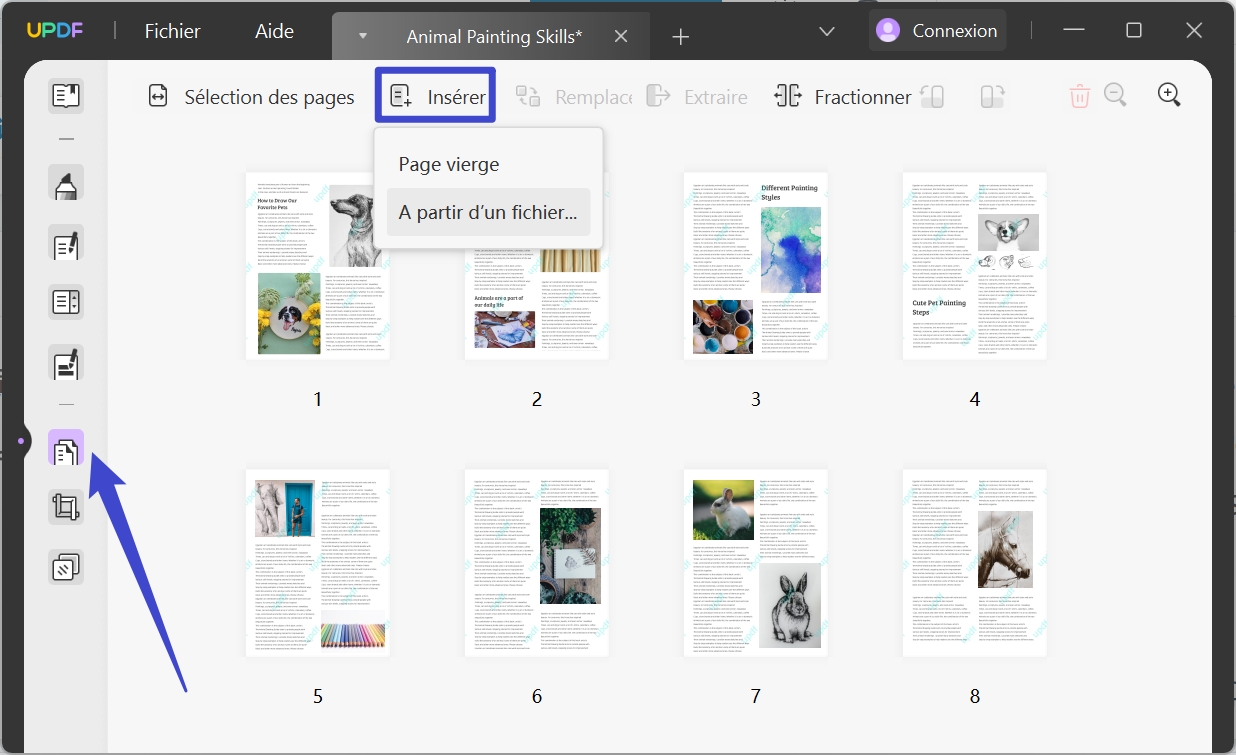Image resolution: width=1236 pixels, height=755 pixels.
Task: Click the rotate page right icon
Action: (x=991, y=96)
